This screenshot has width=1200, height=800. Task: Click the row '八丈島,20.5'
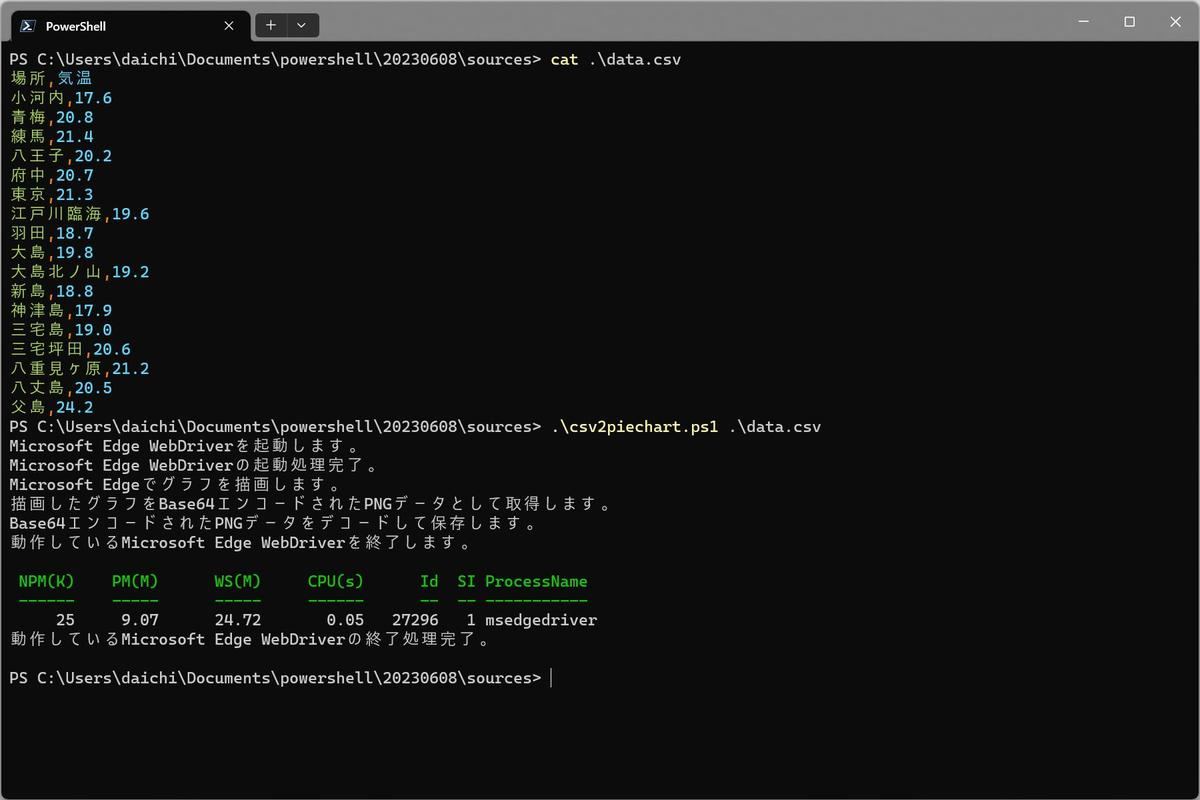(x=61, y=388)
